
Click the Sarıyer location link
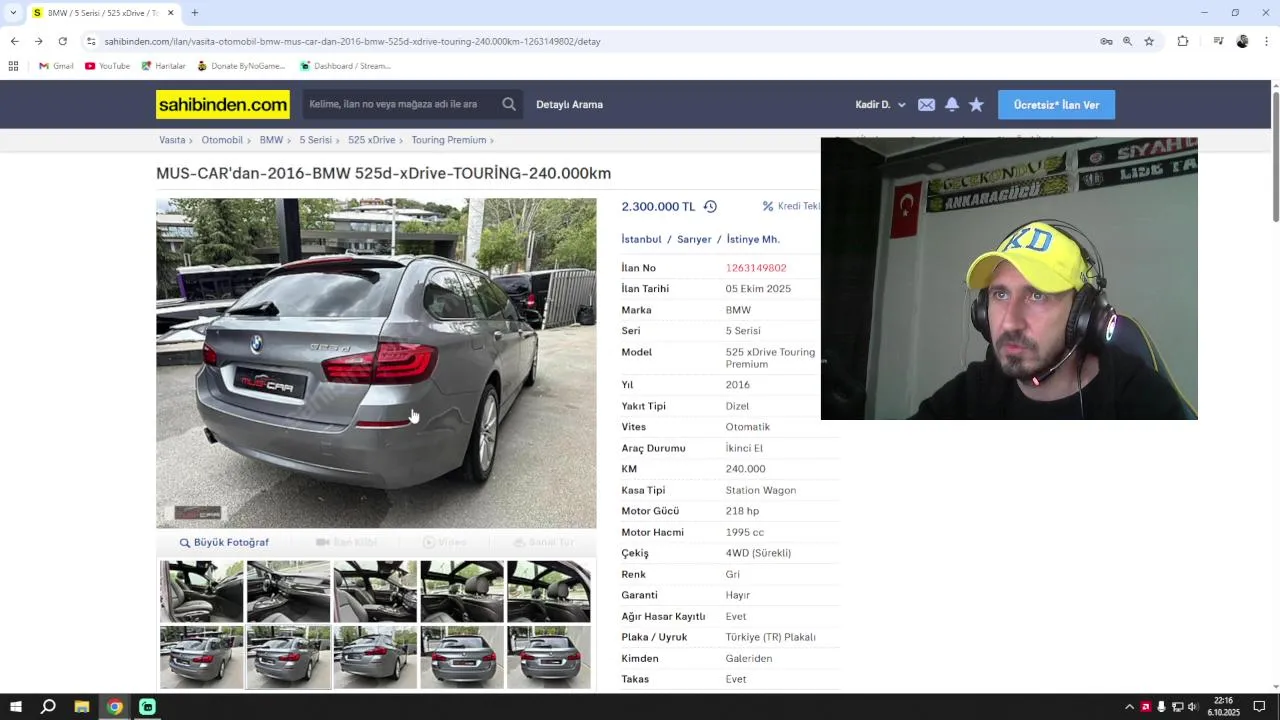coord(694,239)
